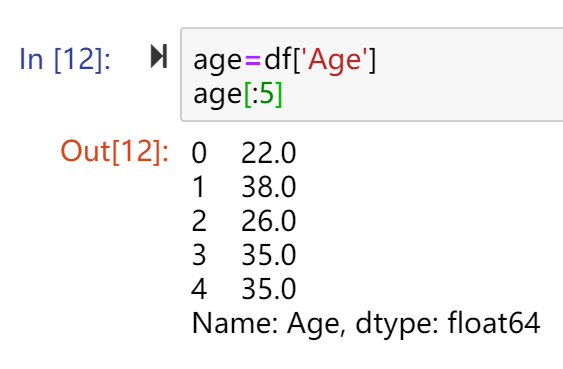Click the closing bracket after 'Age'
563x369 pixels.
coord(372,60)
